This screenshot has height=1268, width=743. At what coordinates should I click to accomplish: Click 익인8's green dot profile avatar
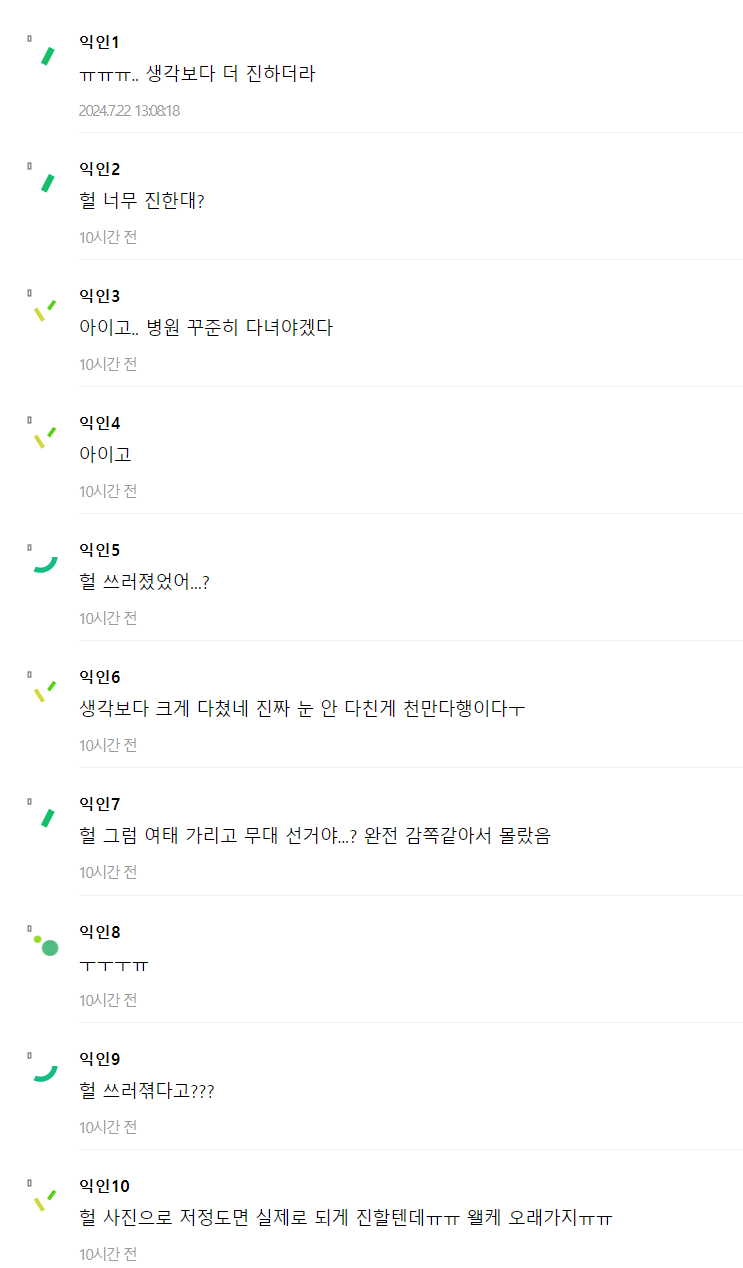tap(46, 945)
